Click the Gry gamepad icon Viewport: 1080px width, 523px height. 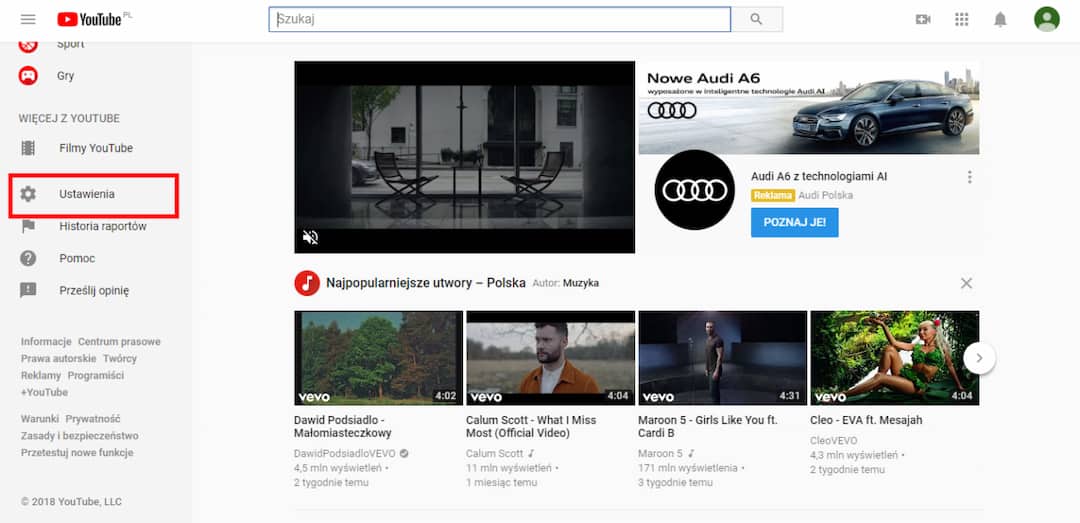tap(28, 76)
